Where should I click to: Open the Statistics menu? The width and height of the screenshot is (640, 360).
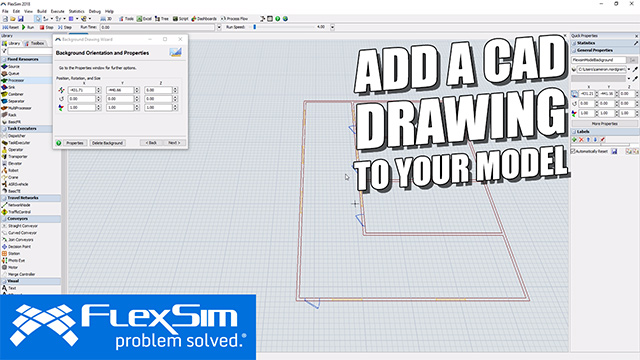coord(76,11)
